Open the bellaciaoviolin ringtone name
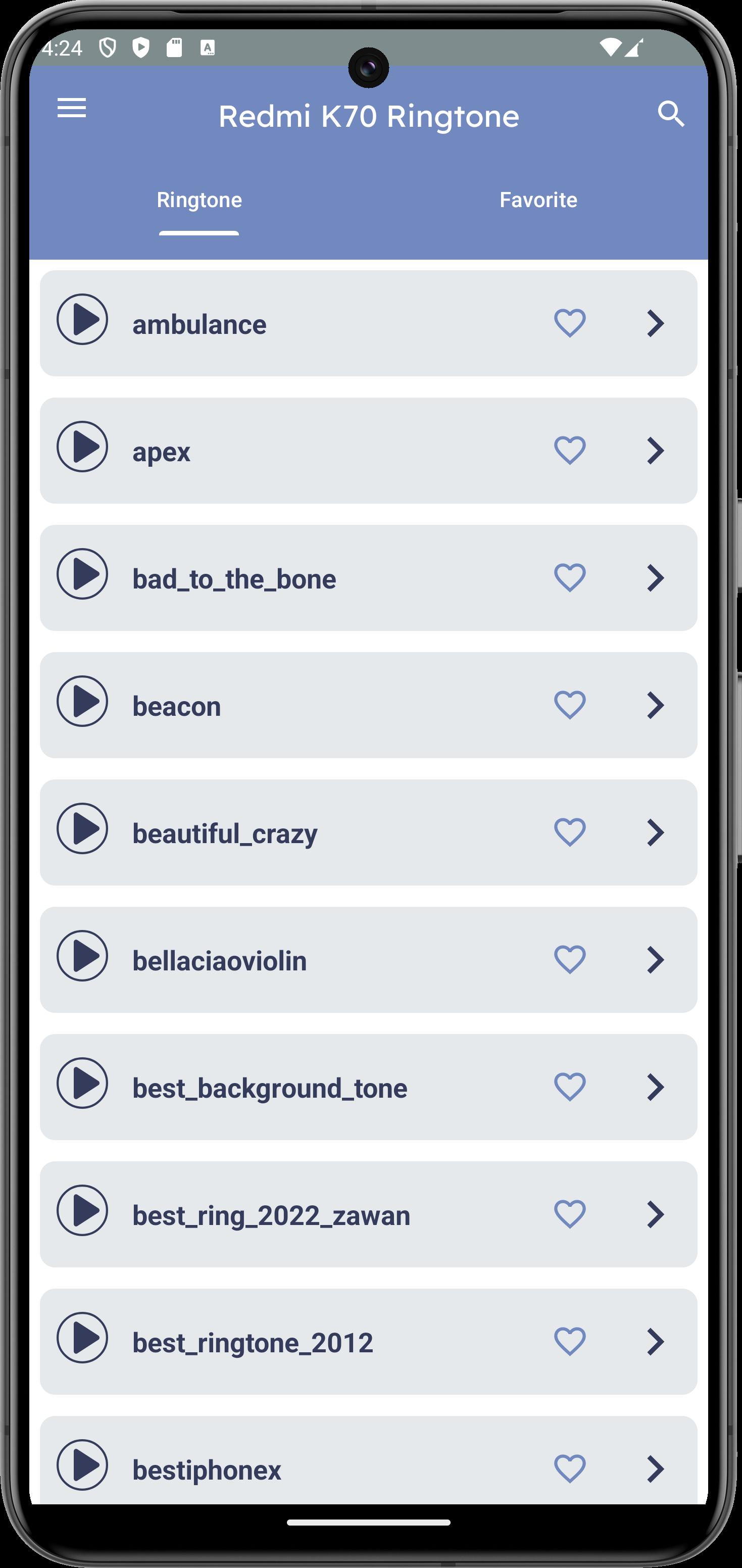742x1568 pixels. click(x=219, y=960)
